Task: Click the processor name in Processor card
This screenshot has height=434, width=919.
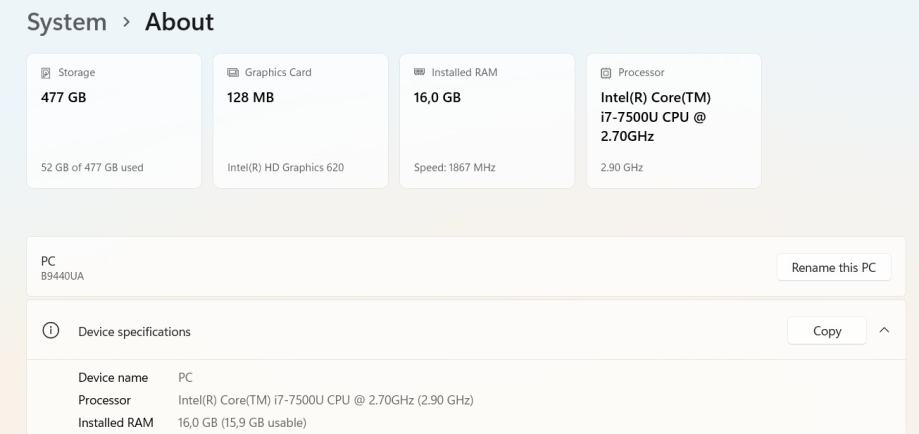Action: (655, 116)
